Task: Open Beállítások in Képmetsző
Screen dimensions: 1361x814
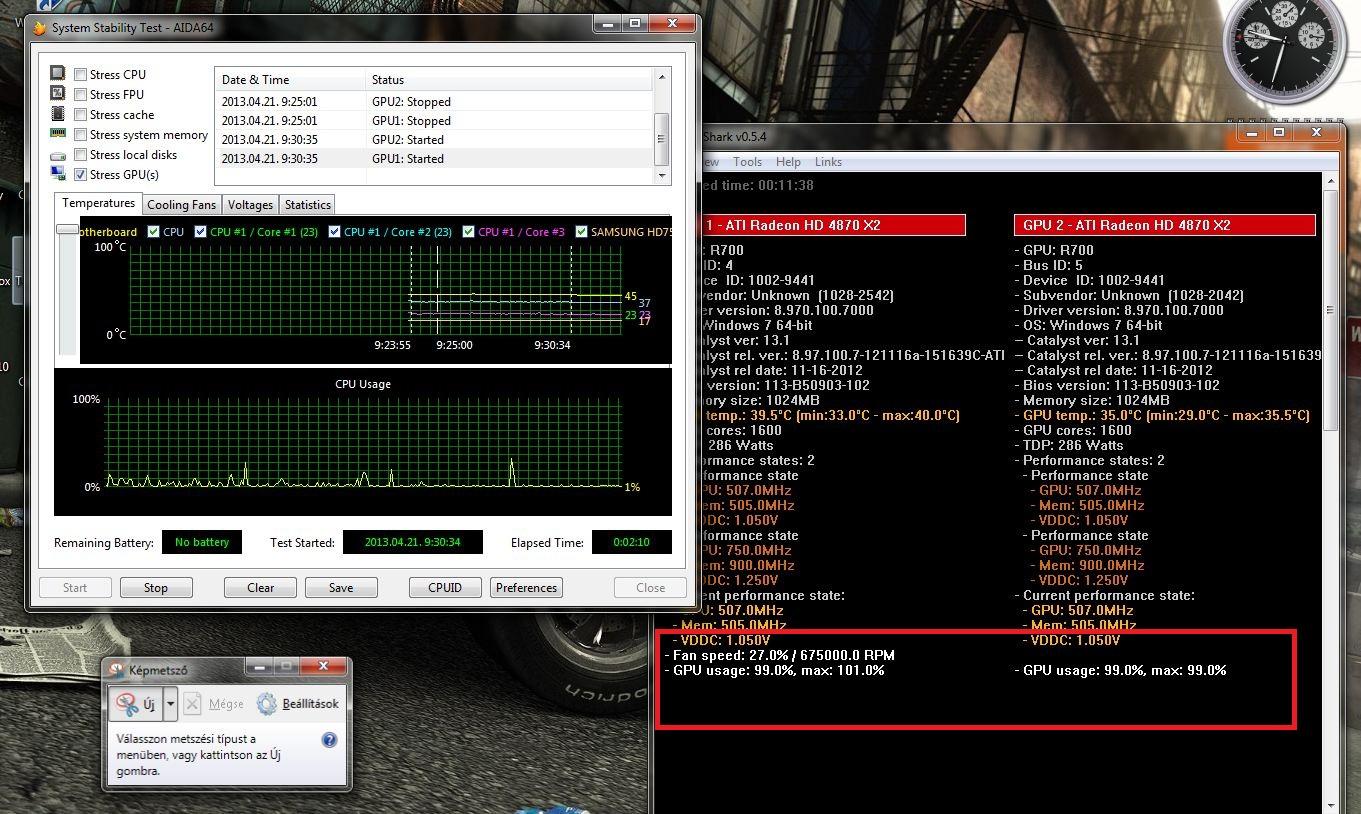Action: [x=297, y=703]
